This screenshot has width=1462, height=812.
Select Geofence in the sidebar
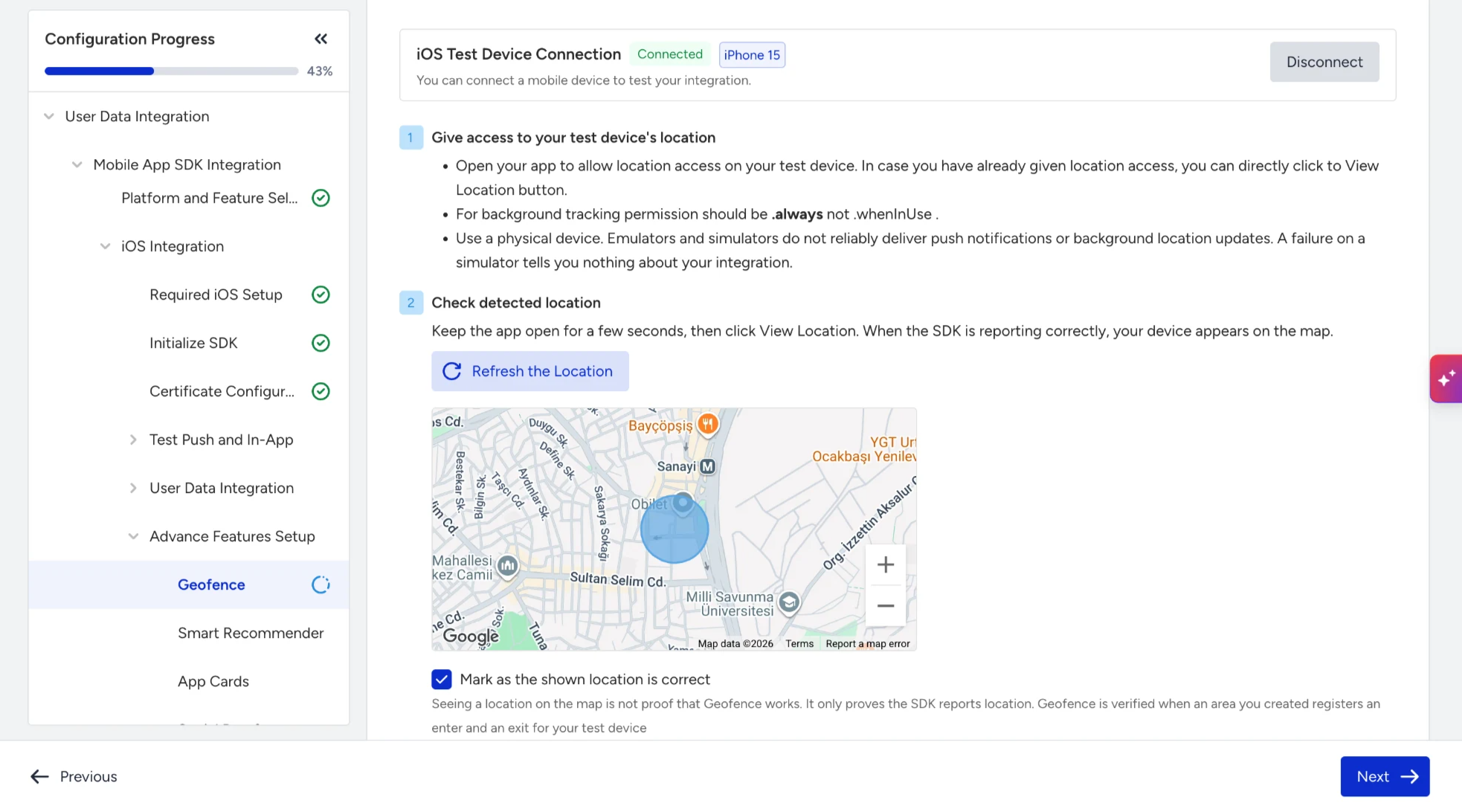(211, 584)
